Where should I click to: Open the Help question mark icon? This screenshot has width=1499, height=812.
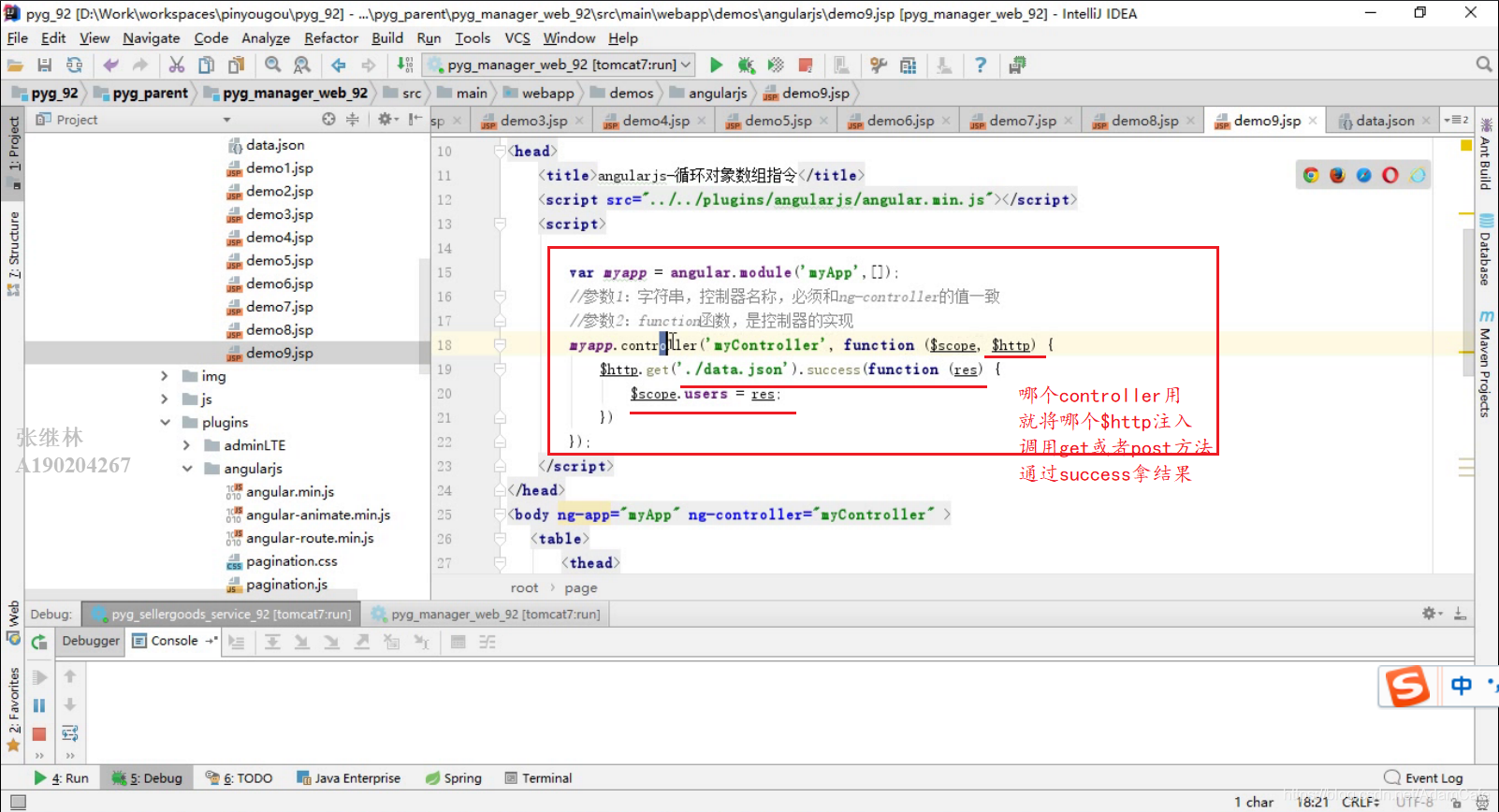pyautogui.click(x=980, y=65)
